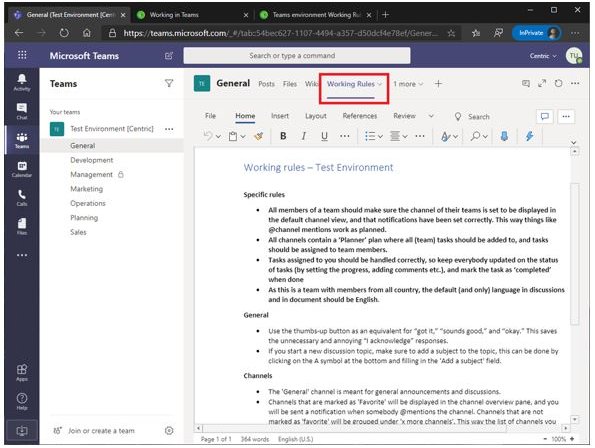Add a new tab with plus

pyautogui.click(x=438, y=83)
